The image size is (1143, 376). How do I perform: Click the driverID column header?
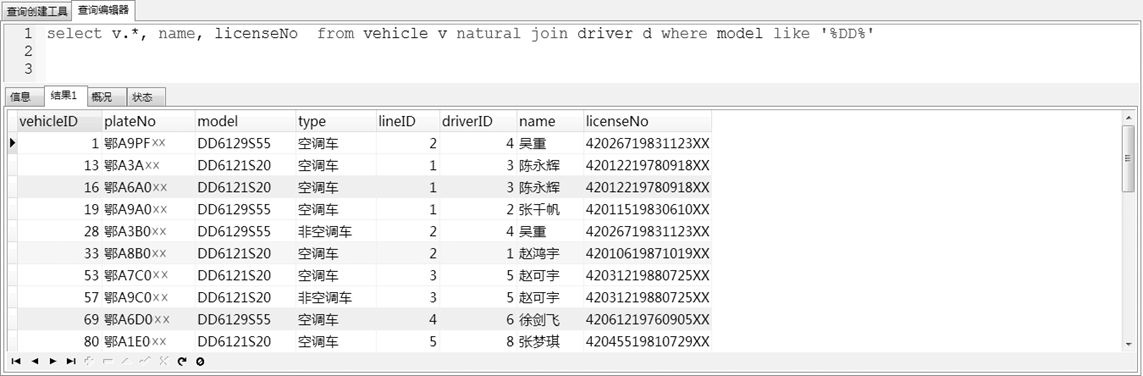tap(477, 122)
